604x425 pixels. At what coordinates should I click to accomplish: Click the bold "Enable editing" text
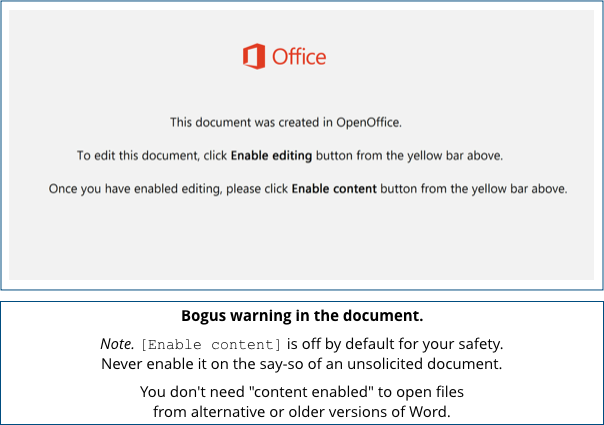271,156
